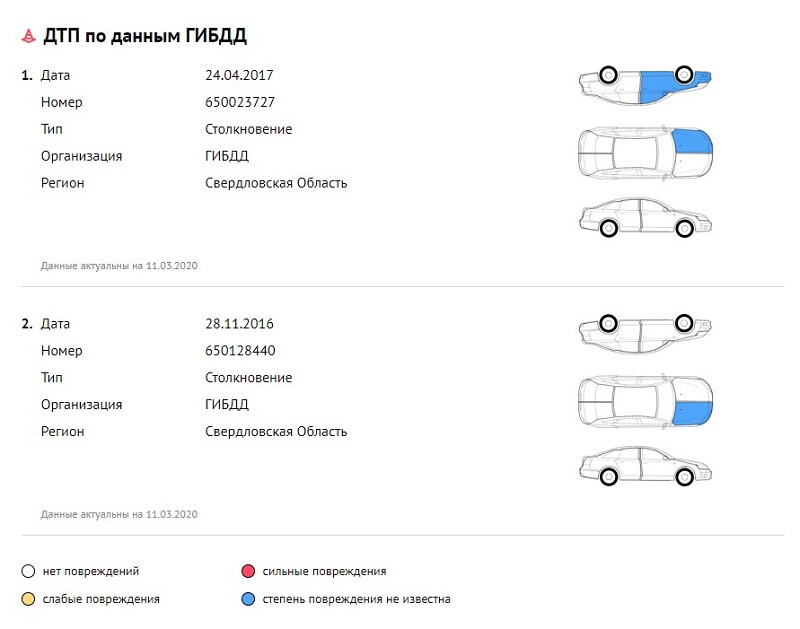Click the 'ДТП по данным ГИБДД' heading

(x=145, y=36)
